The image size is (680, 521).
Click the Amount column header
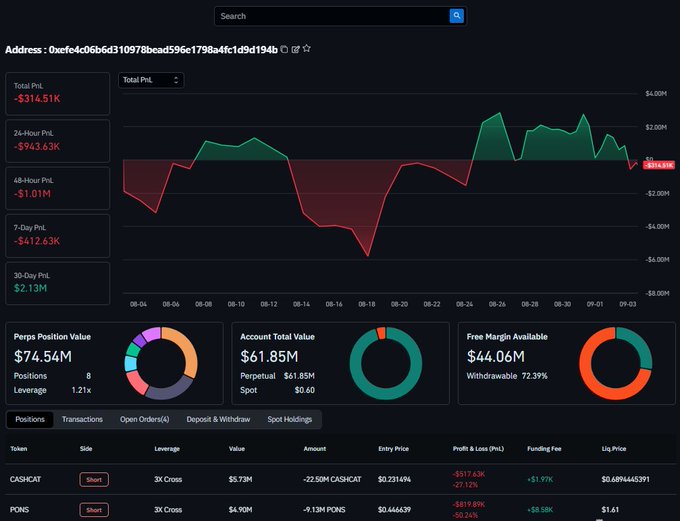click(315, 449)
